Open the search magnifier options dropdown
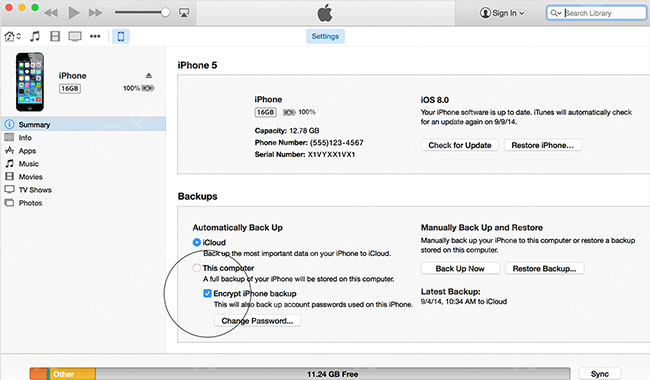The width and height of the screenshot is (650, 380). pyautogui.click(x=555, y=13)
